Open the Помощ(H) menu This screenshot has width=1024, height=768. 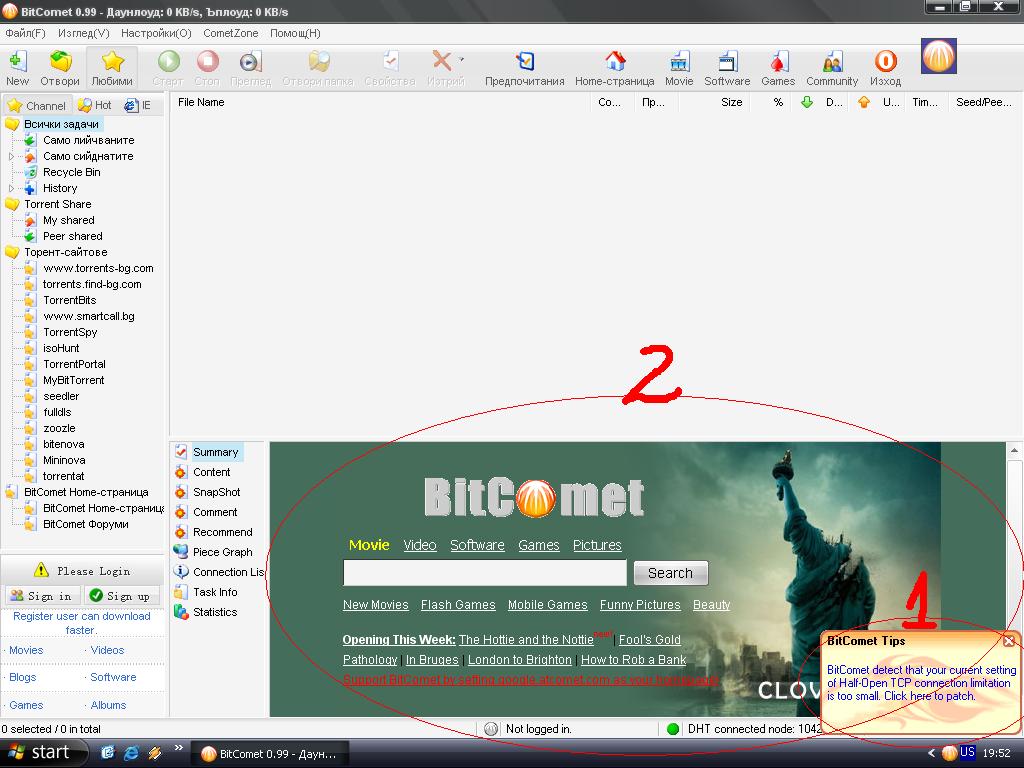pos(295,33)
